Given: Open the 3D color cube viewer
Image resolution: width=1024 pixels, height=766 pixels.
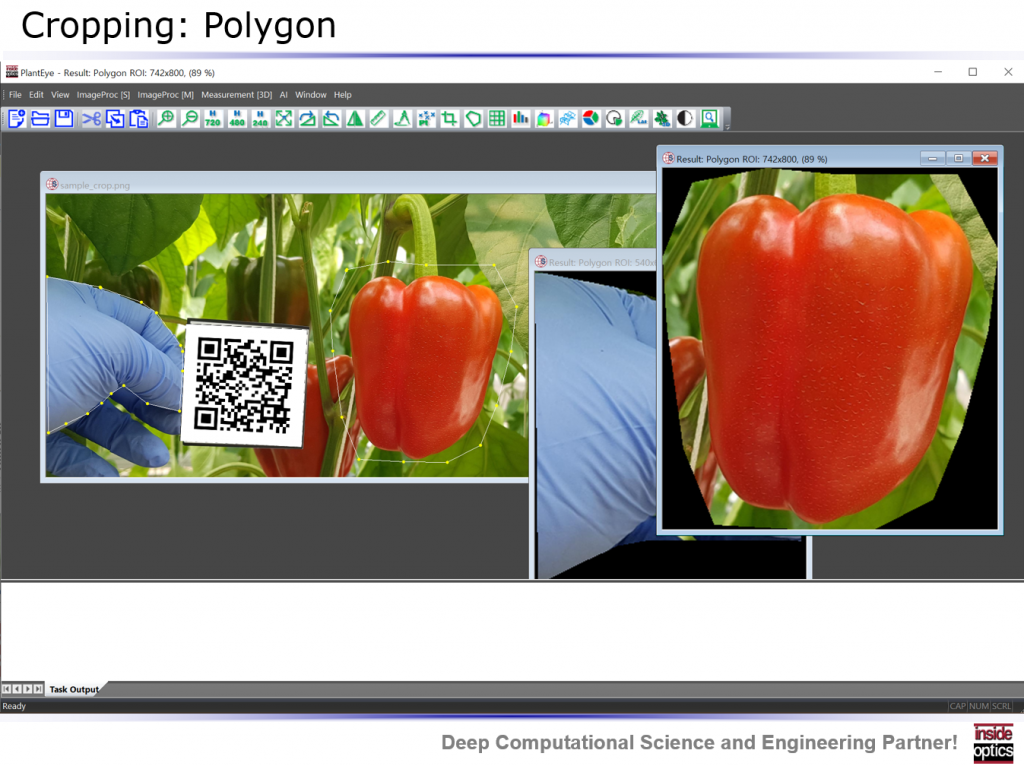Looking at the screenshot, I should pos(543,118).
